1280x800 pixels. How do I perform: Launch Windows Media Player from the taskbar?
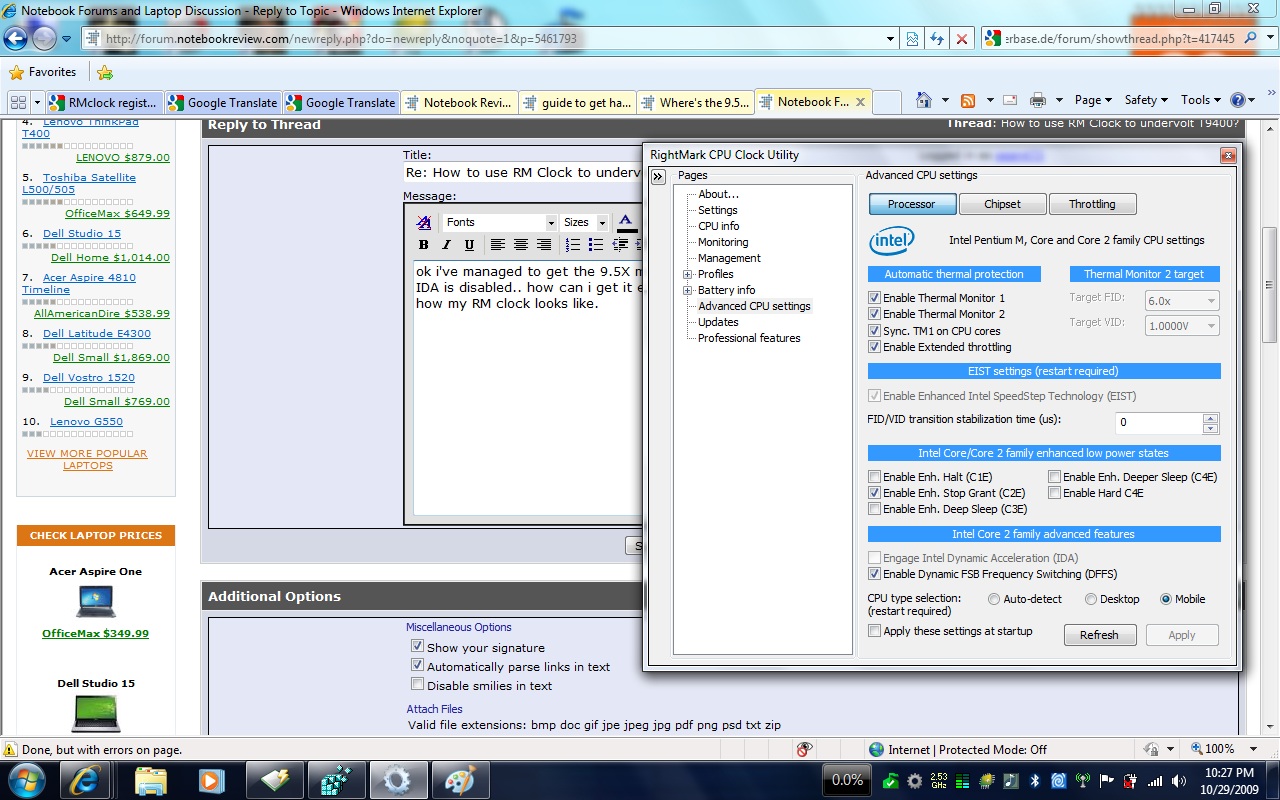pos(212,779)
